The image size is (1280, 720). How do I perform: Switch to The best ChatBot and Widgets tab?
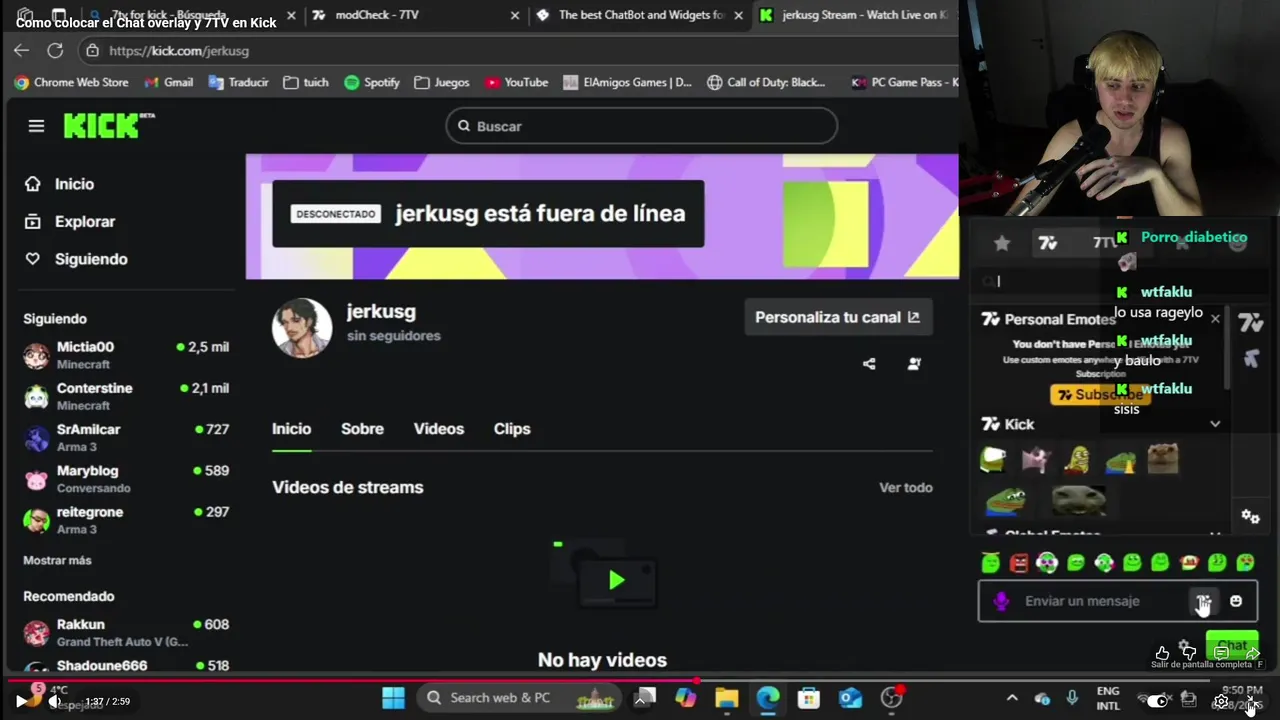[x=640, y=15]
